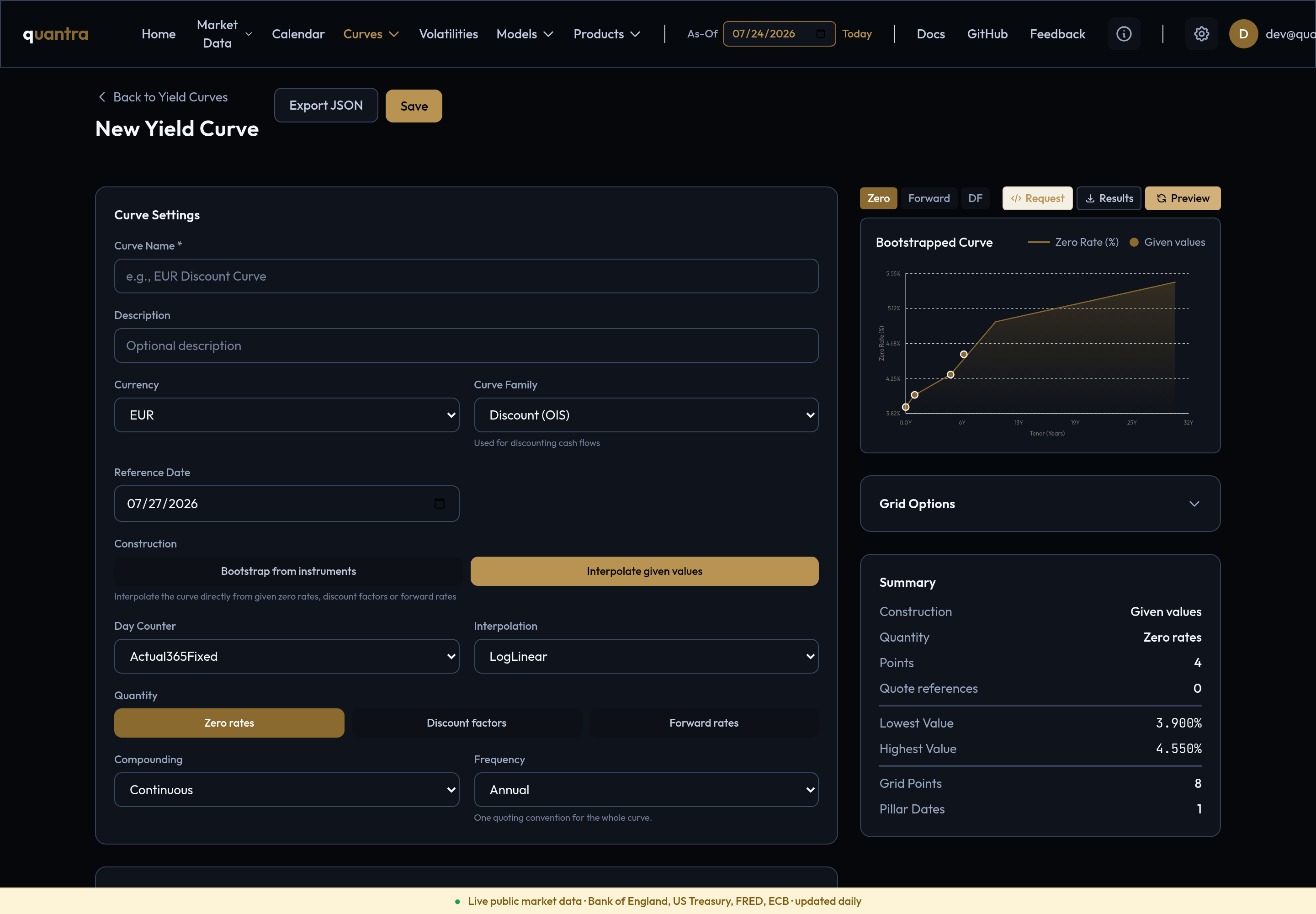Open the Curves menu
Screen dimensions: 1316x914
pos(371,34)
